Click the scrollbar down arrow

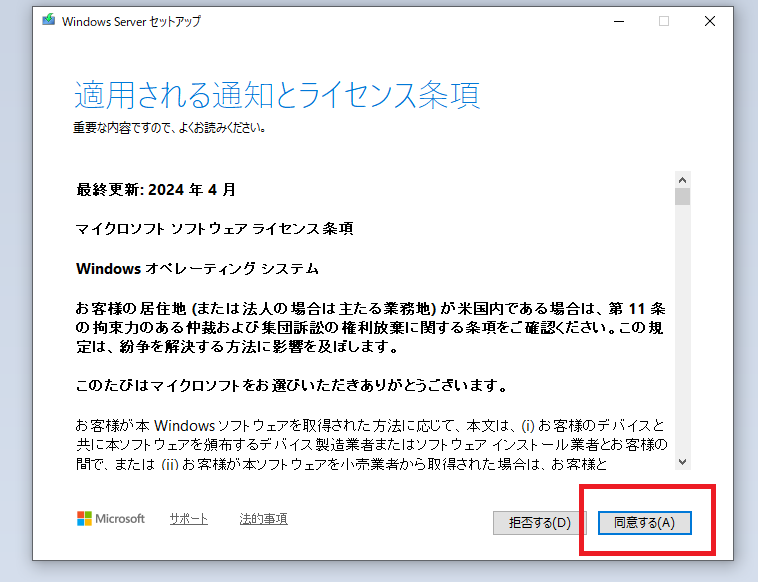pos(683,461)
